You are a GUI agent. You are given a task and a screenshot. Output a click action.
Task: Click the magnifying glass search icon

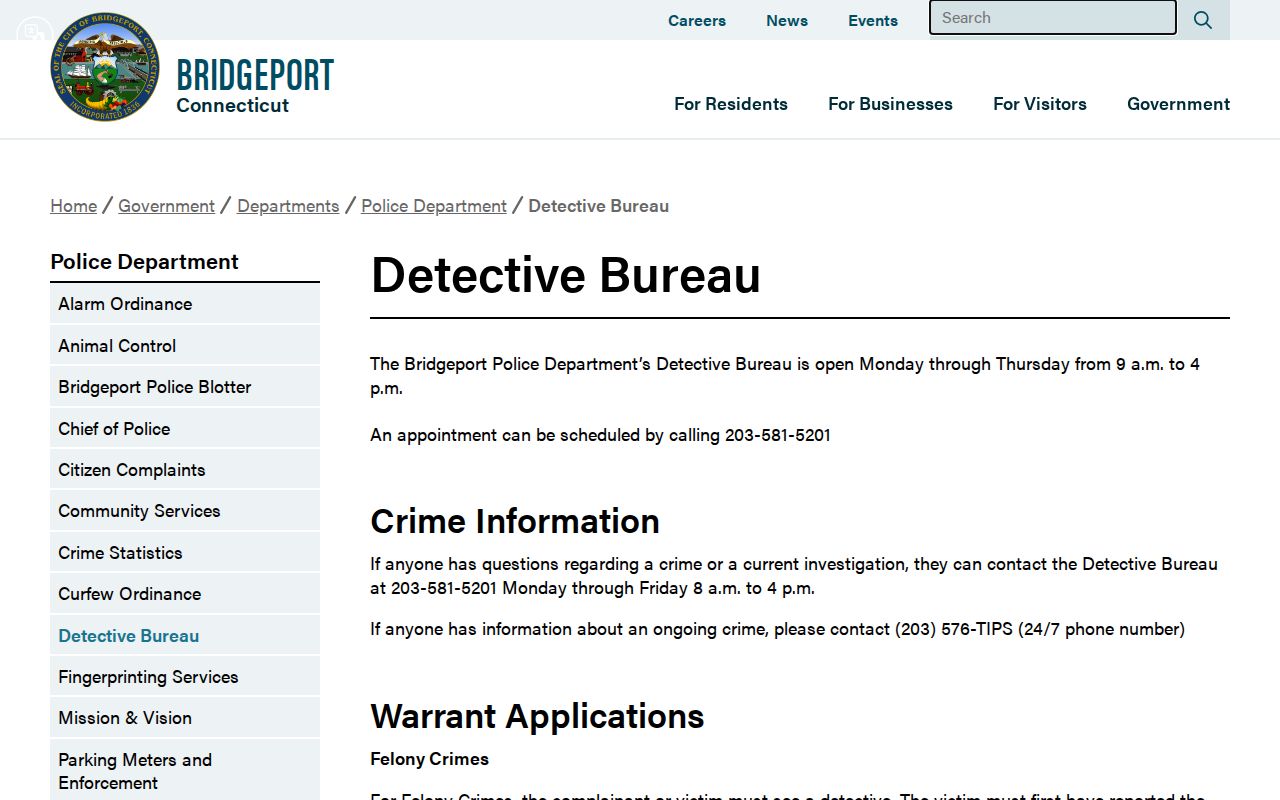pos(1203,20)
